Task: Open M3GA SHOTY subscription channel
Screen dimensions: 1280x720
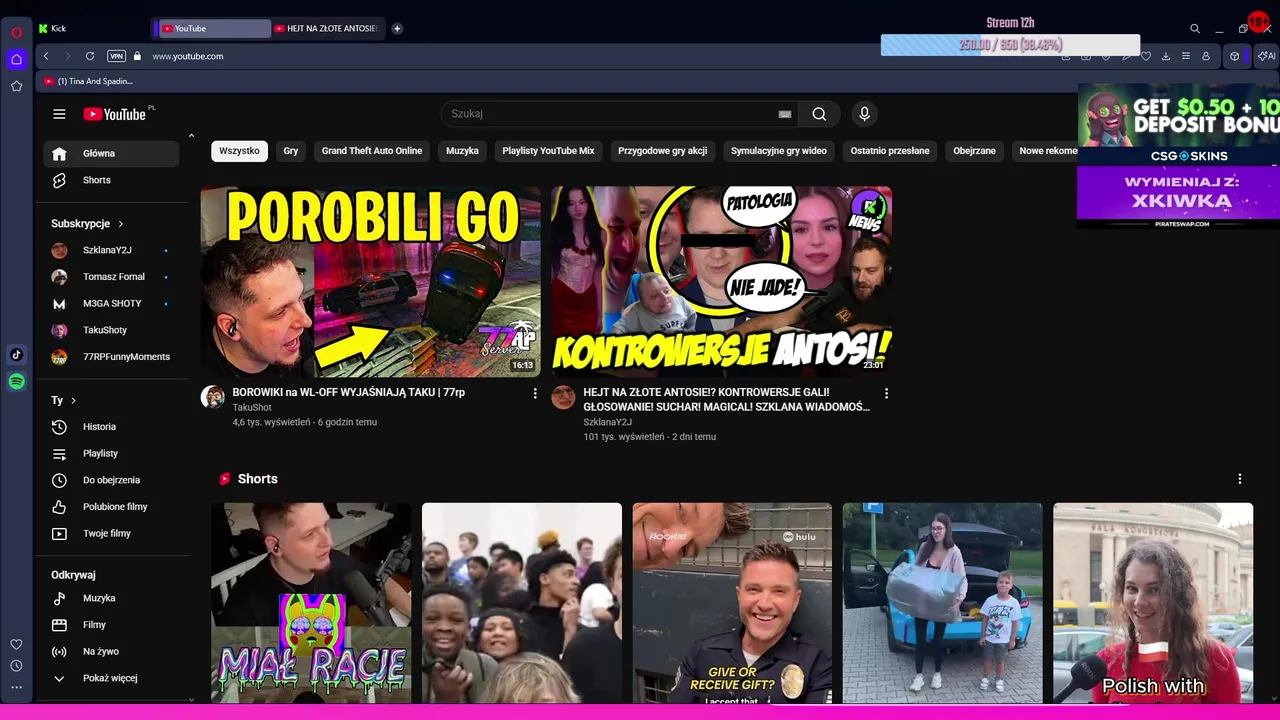Action: (111, 303)
